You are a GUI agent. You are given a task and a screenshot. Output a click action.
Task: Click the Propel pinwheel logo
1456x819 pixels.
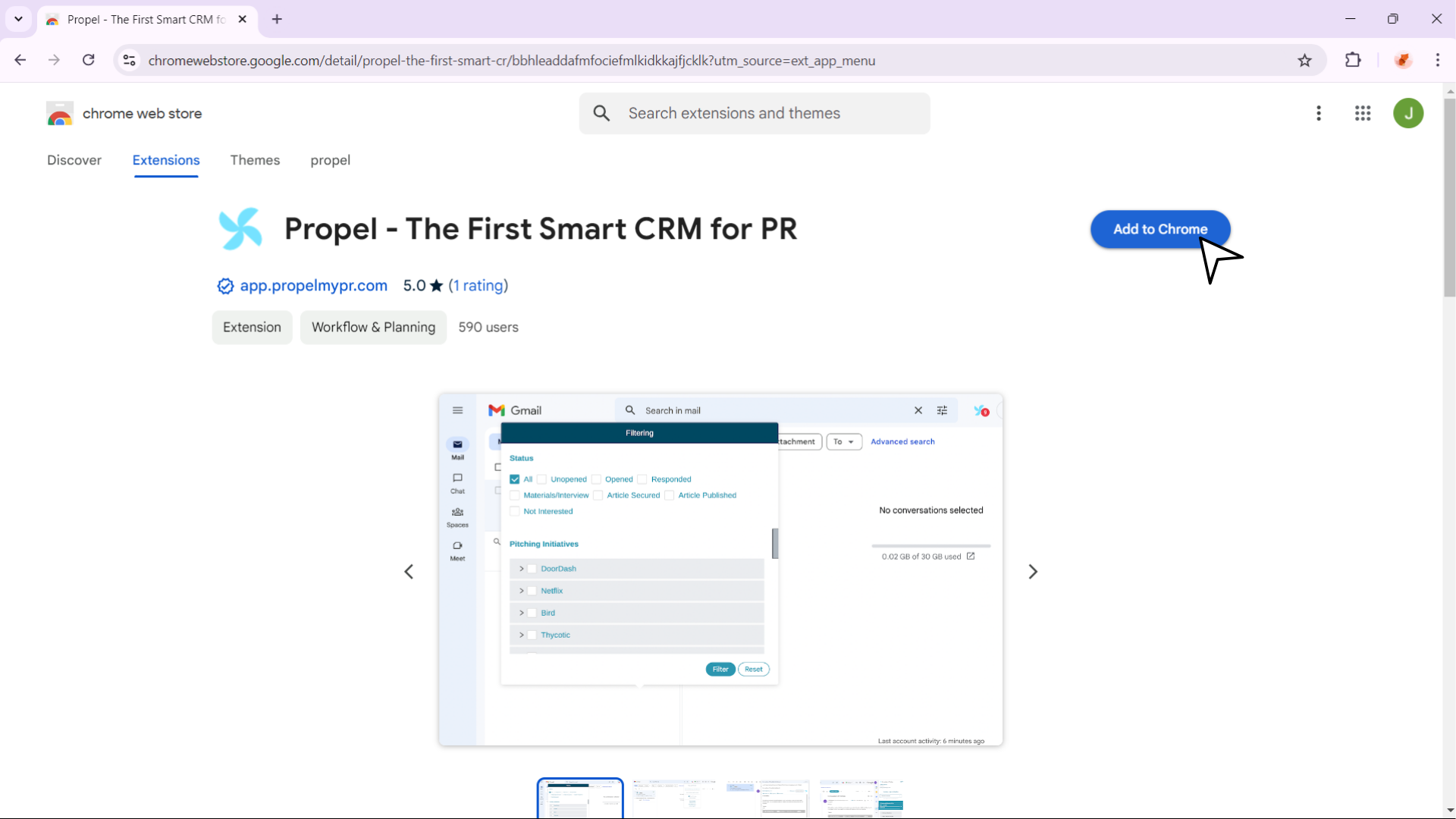(x=240, y=228)
